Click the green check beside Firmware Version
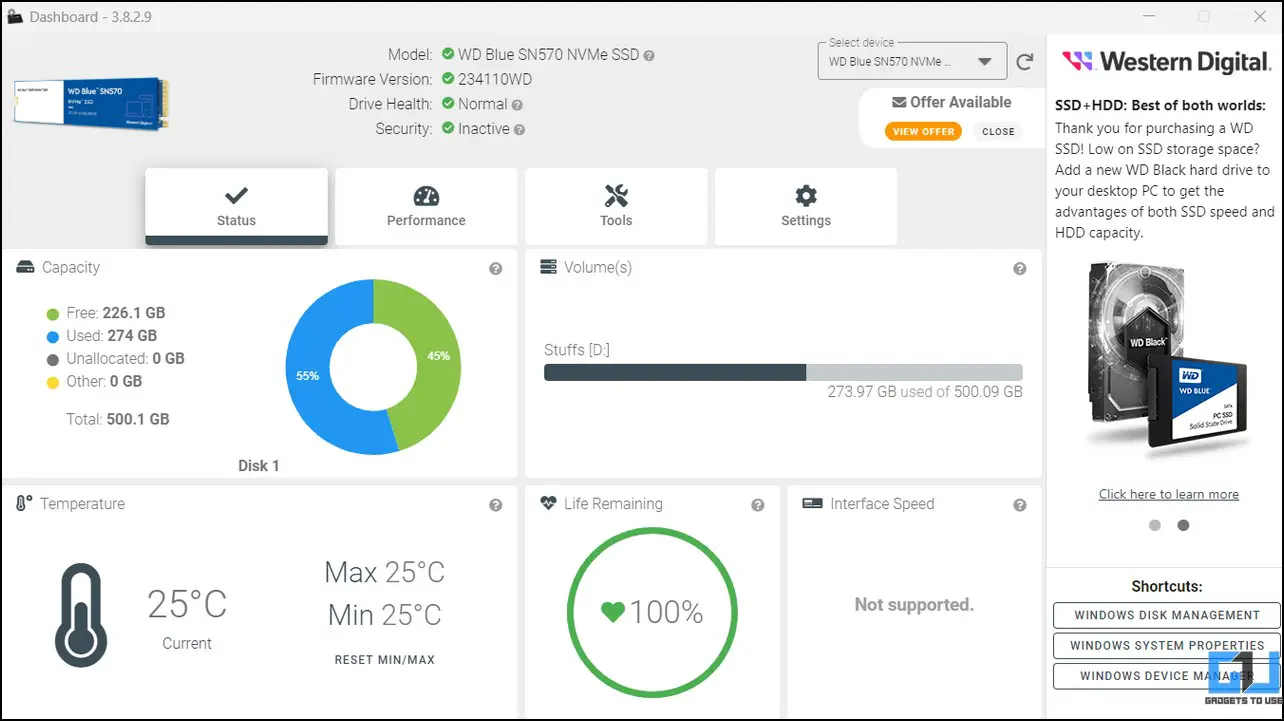The width and height of the screenshot is (1284, 721). point(448,79)
